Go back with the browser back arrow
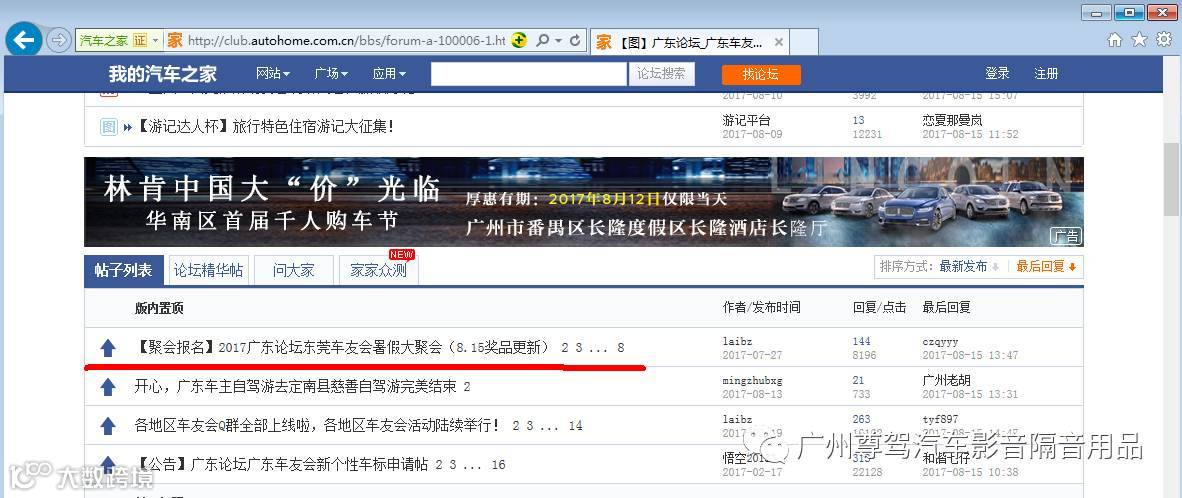 [x=24, y=40]
